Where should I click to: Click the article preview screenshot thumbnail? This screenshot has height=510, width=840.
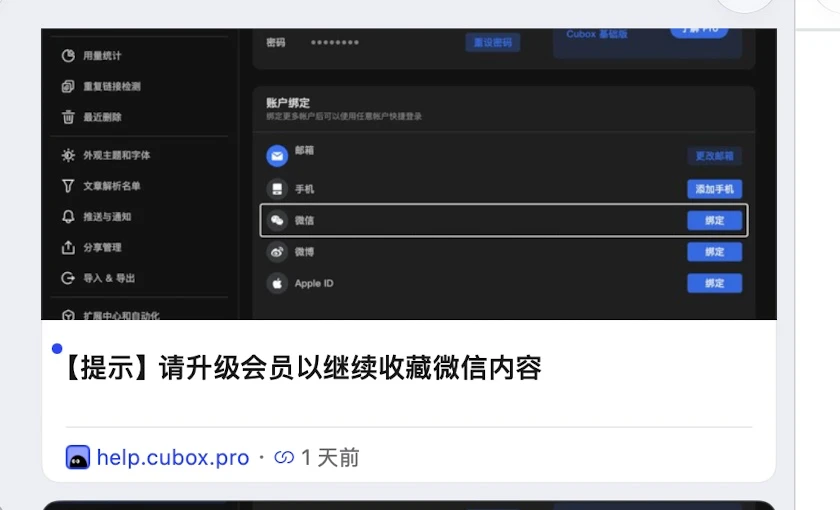coord(409,174)
